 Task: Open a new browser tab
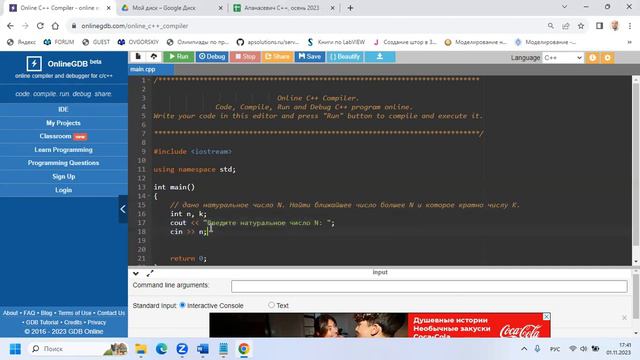point(350,8)
